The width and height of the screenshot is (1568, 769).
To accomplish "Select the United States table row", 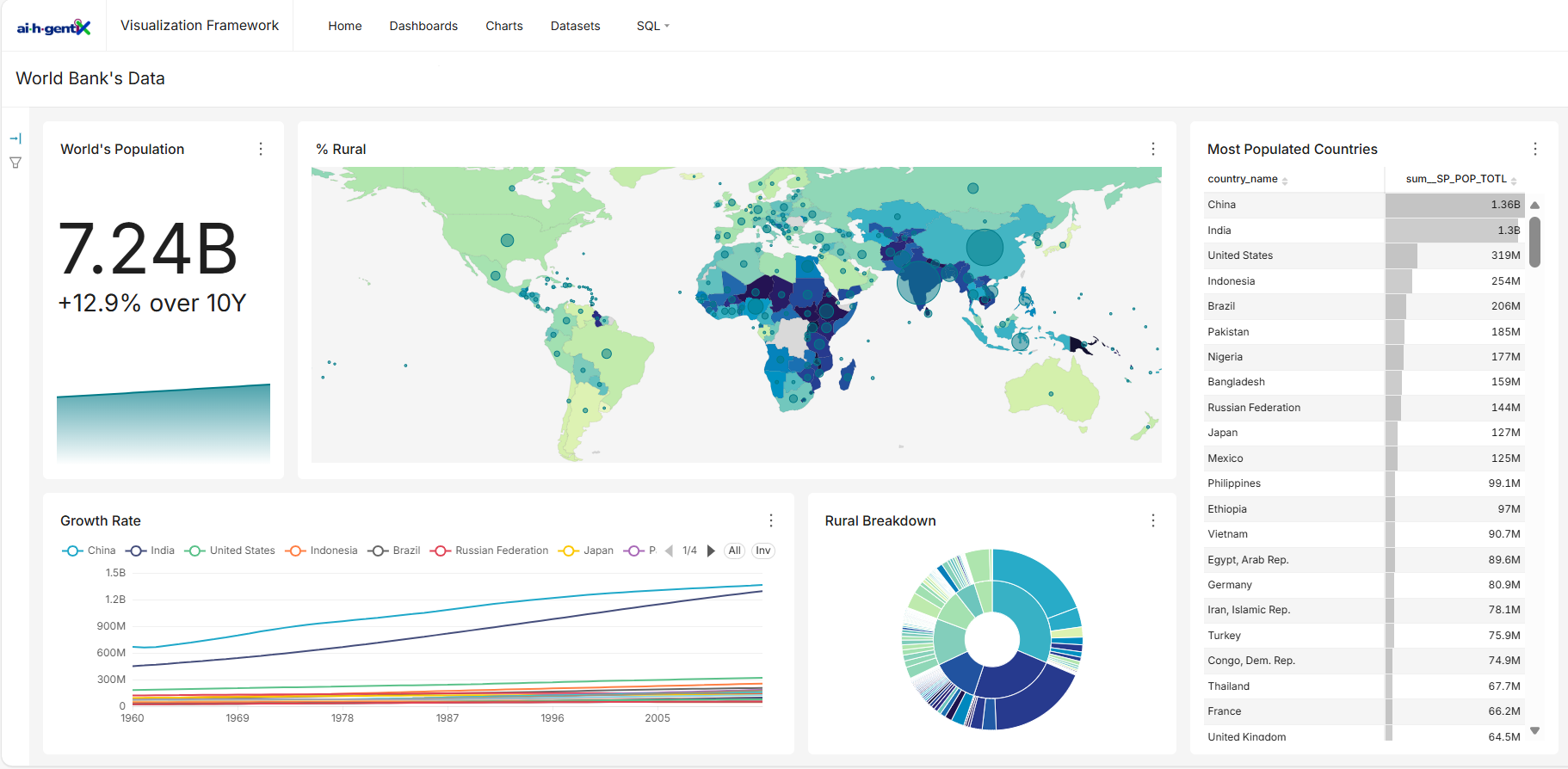I will coord(1365,255).
